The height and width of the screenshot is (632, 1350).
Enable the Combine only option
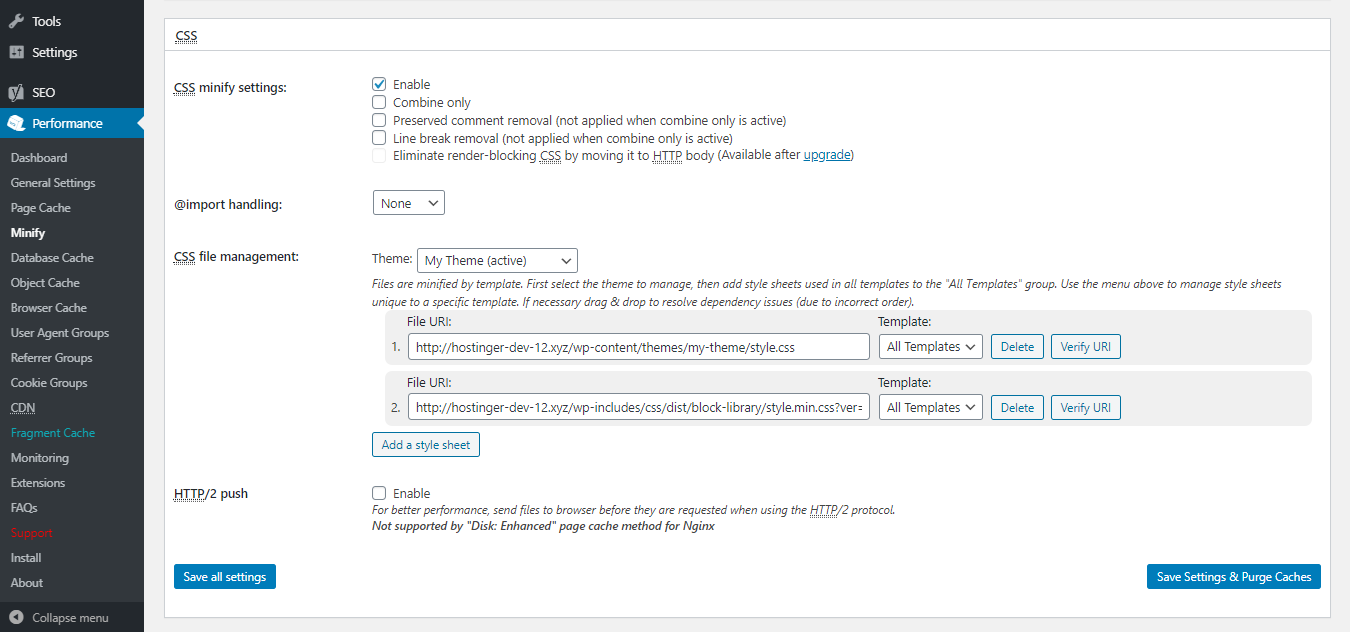tap(379, 102)
